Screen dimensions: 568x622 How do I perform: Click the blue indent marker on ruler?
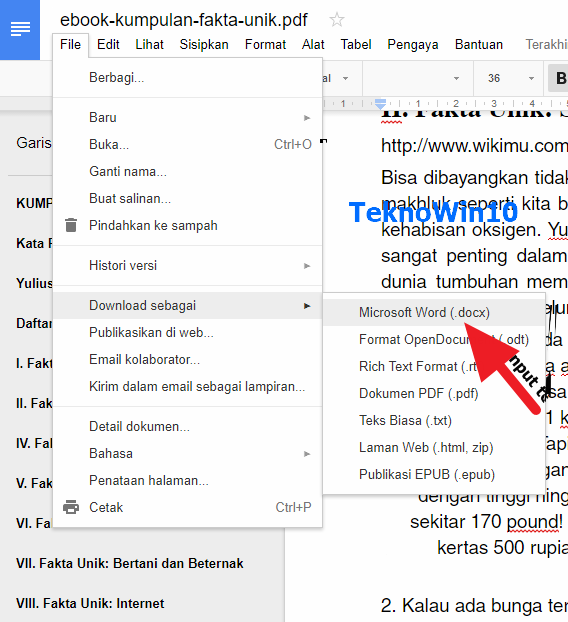tap(380, 104)
